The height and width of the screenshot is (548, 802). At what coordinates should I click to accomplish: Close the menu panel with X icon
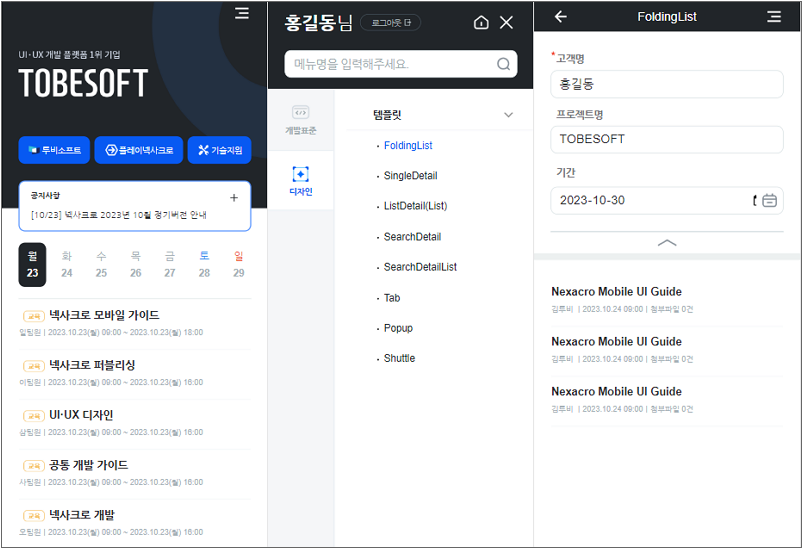tap(506, 22)
